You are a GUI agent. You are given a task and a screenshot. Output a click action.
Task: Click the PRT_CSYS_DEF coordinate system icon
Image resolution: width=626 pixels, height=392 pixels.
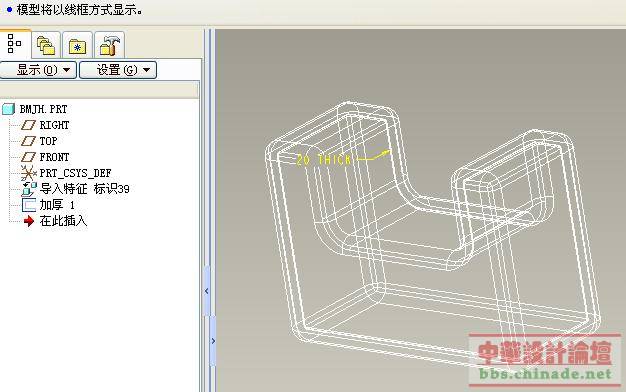coord(28,173)
